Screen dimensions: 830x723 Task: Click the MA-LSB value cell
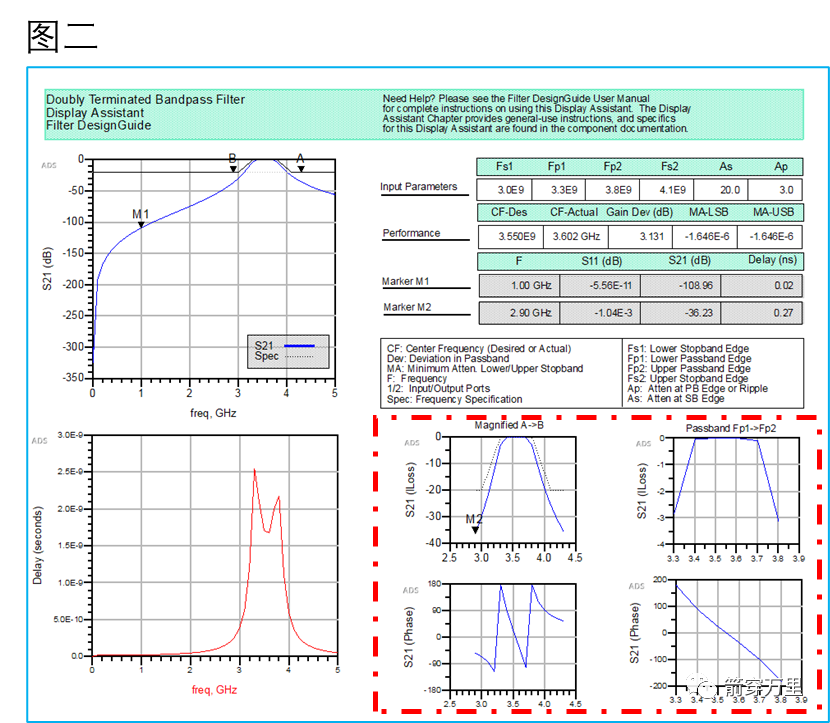coord(705,237)
